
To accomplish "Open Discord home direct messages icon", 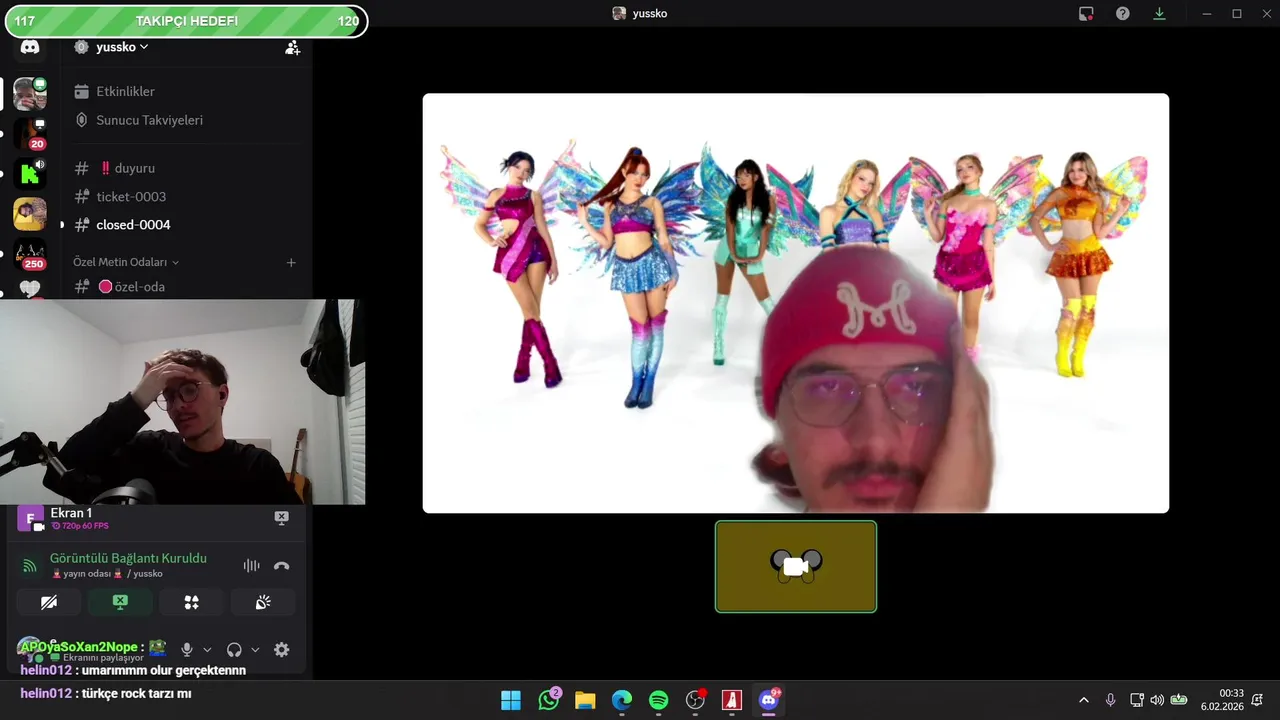I will click(x=30, y=47).
